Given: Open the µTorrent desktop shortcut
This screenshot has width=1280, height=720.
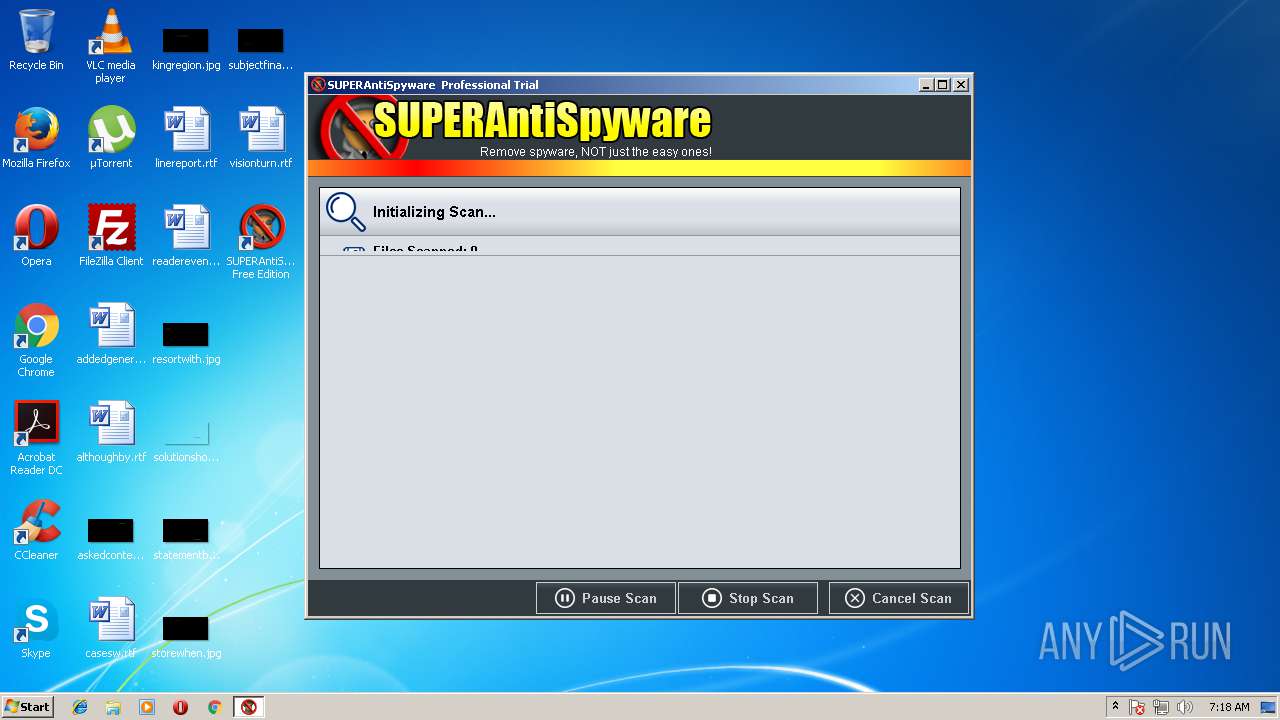Looking at the screenshot, I should point(111,138).
